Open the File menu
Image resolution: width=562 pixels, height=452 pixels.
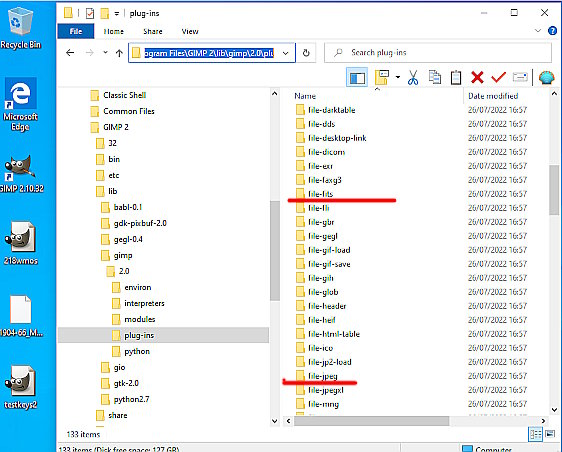(76, 31)
